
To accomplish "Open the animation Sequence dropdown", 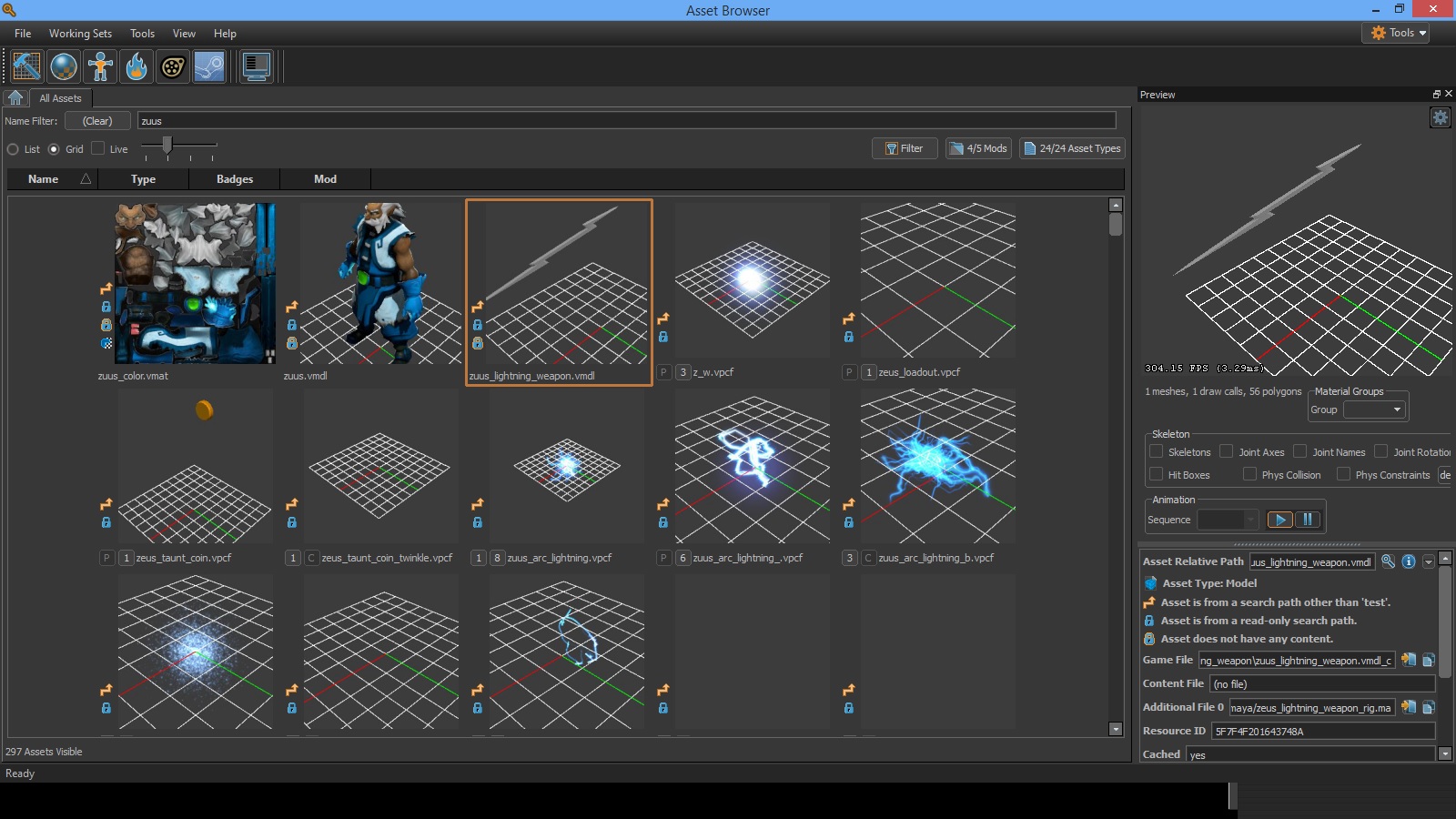I will tap(1228, 520).
